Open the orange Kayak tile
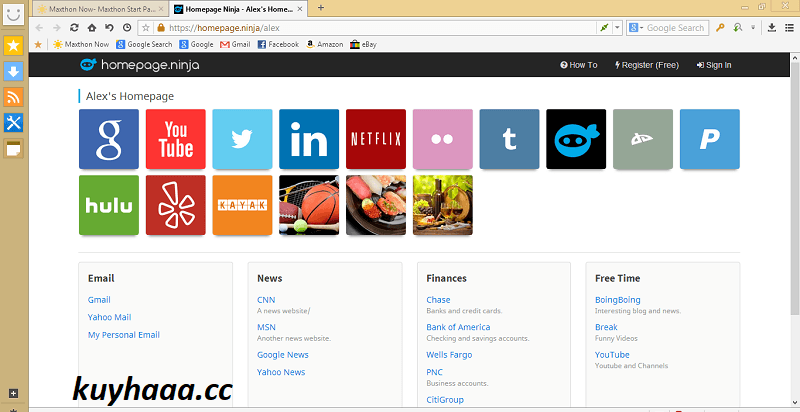Screen dimensions: 800x412 (242, 205)
